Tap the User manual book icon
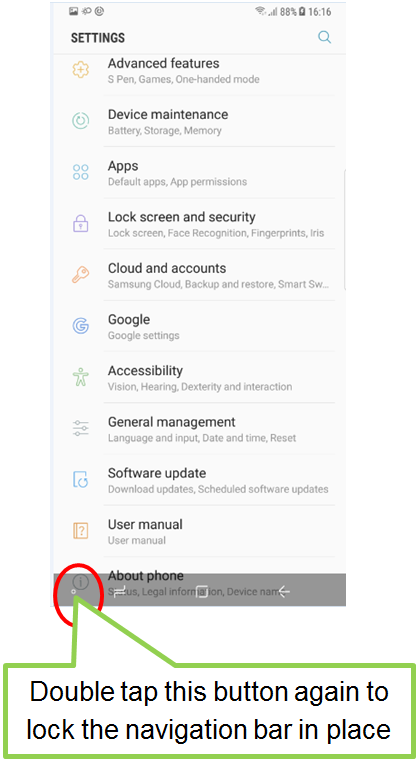Screen dimensions: 417x760 [80, 530]
